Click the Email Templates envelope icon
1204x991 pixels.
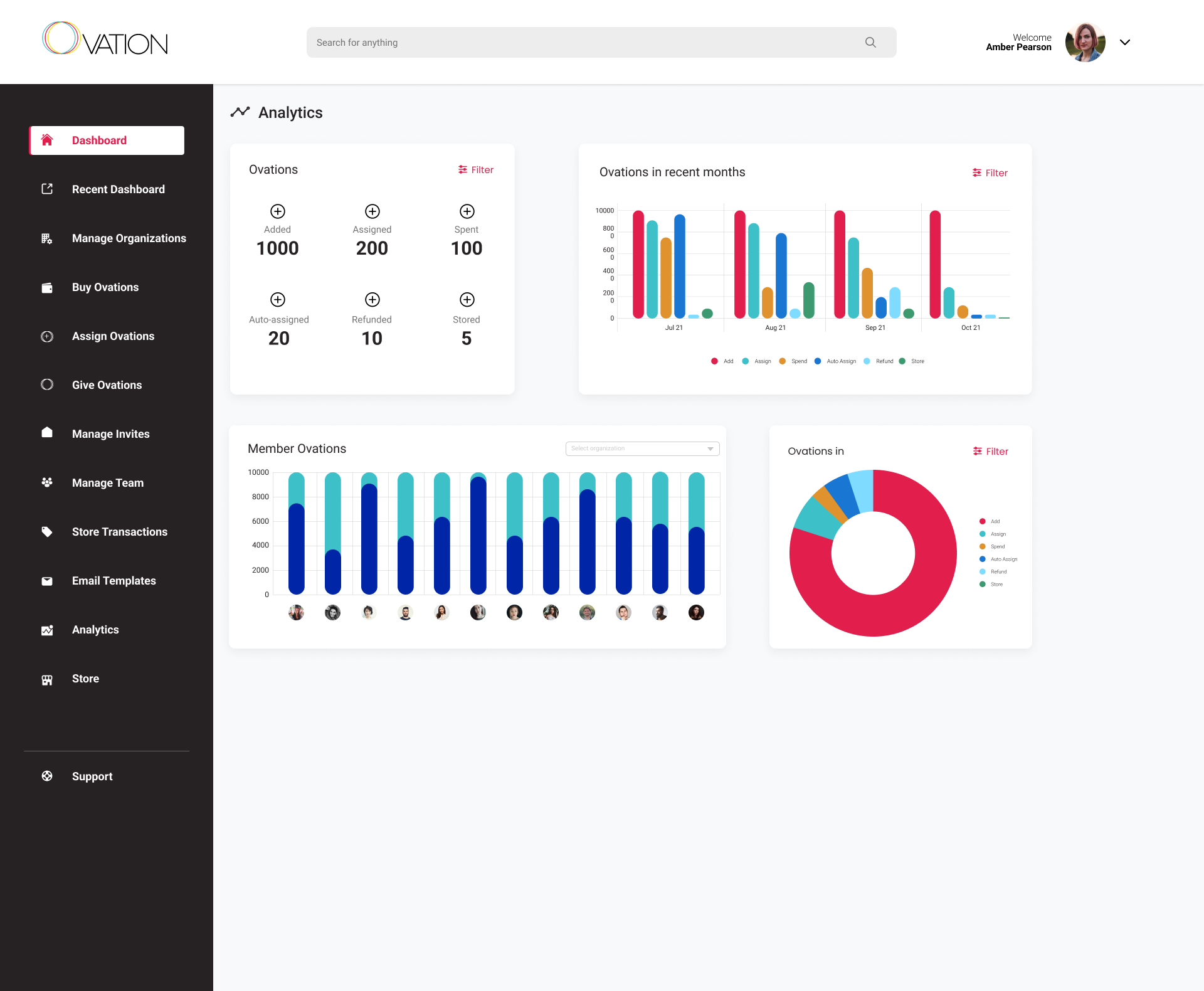click(47, 581)
